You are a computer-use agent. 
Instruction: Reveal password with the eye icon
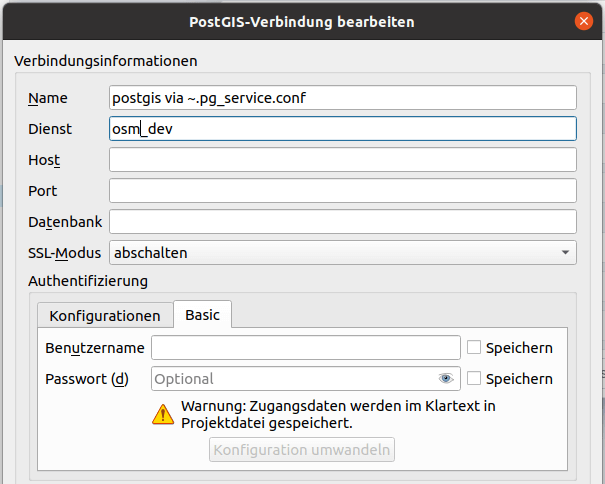click(446, 379)
